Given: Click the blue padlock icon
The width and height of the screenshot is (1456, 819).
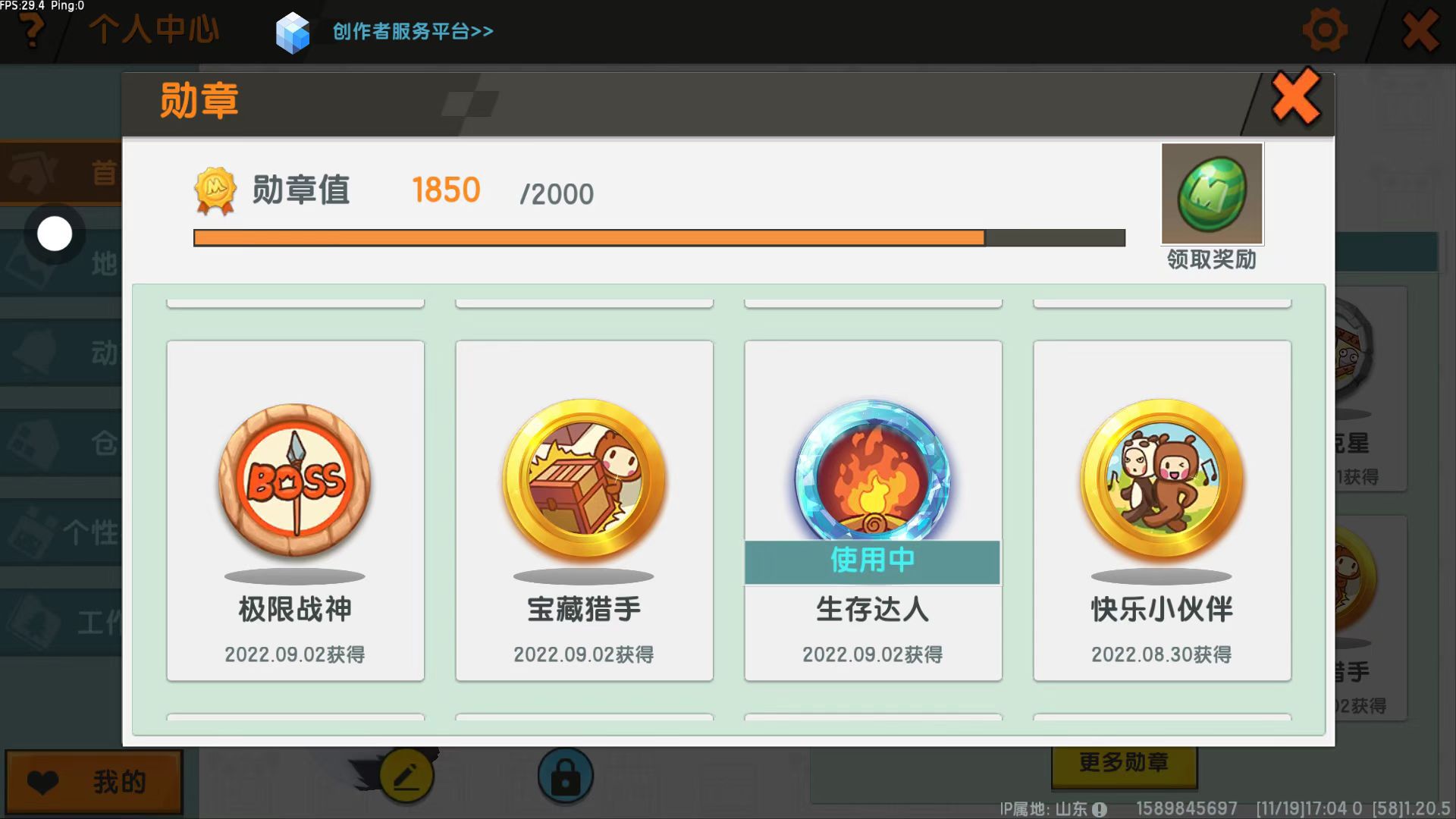Looking at the screenshot, I should [x=566, y=776].
